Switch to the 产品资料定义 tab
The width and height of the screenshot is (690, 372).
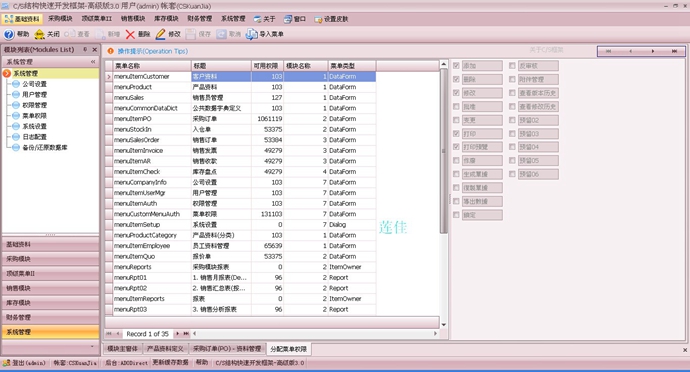click(165, 349)
